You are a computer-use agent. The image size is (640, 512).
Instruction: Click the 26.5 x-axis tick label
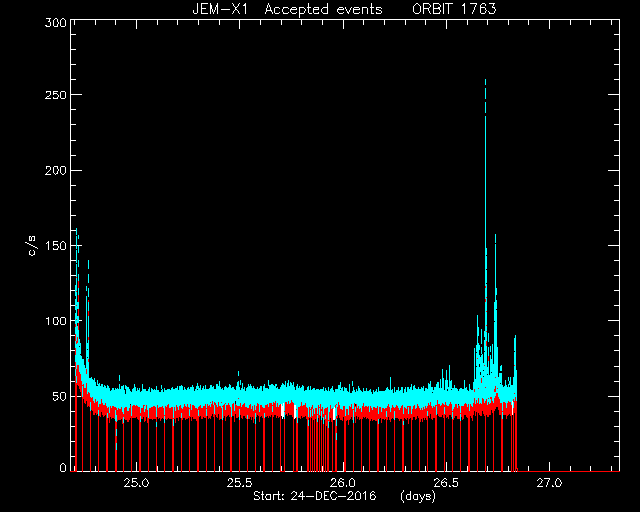(x=446, y=483)
